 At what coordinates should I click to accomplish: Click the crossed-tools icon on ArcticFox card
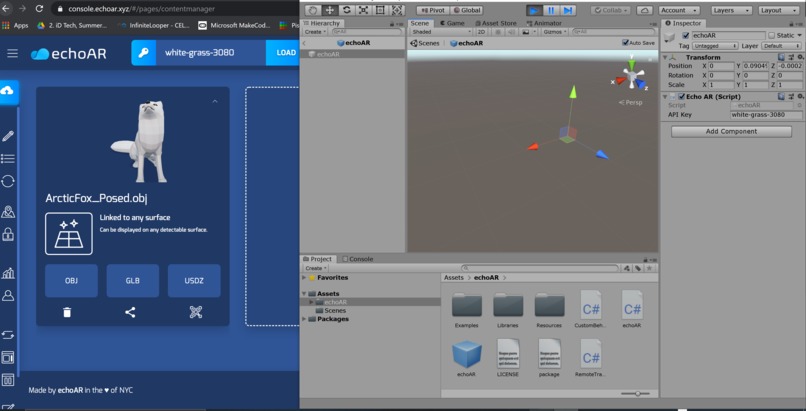point(196,312)
